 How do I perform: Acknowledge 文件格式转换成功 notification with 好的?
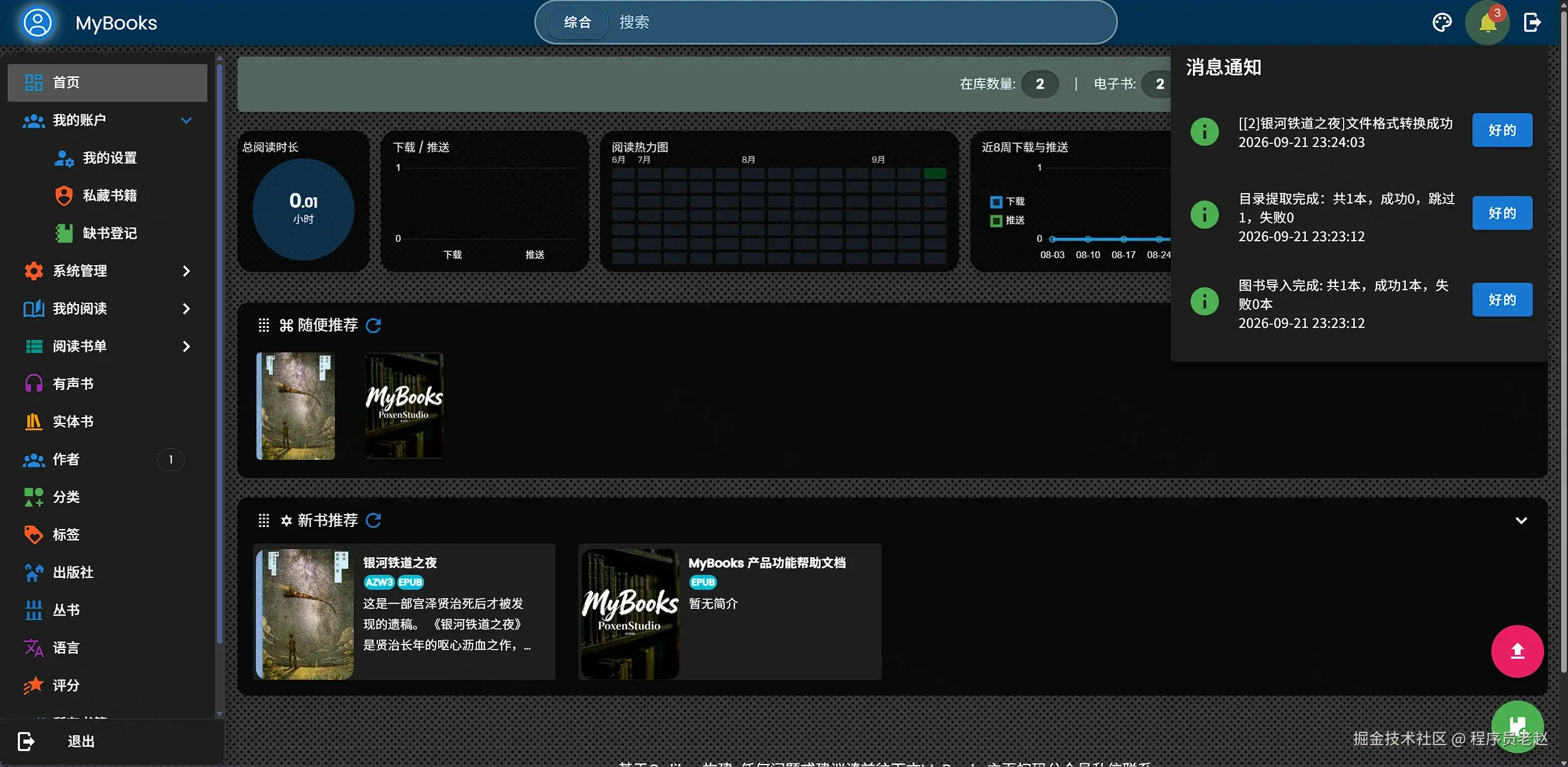click(x=1502, y=131)
